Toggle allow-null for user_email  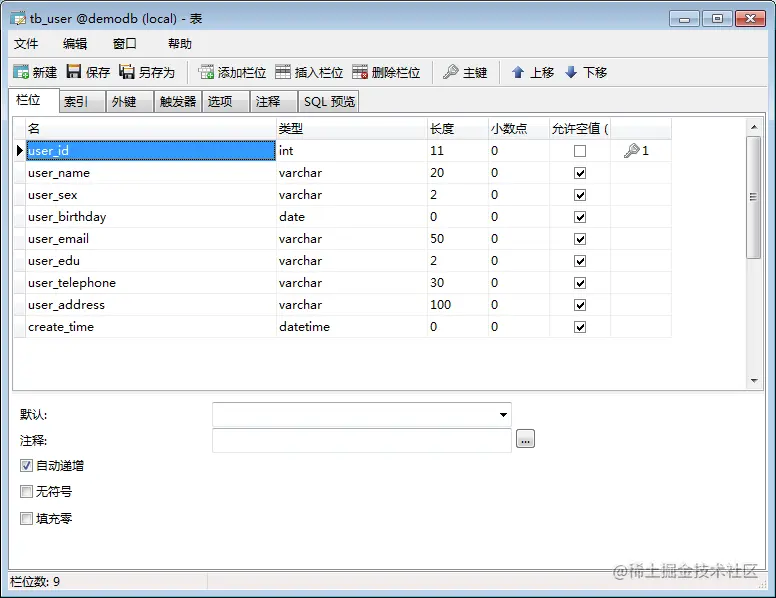click(580, 239)
